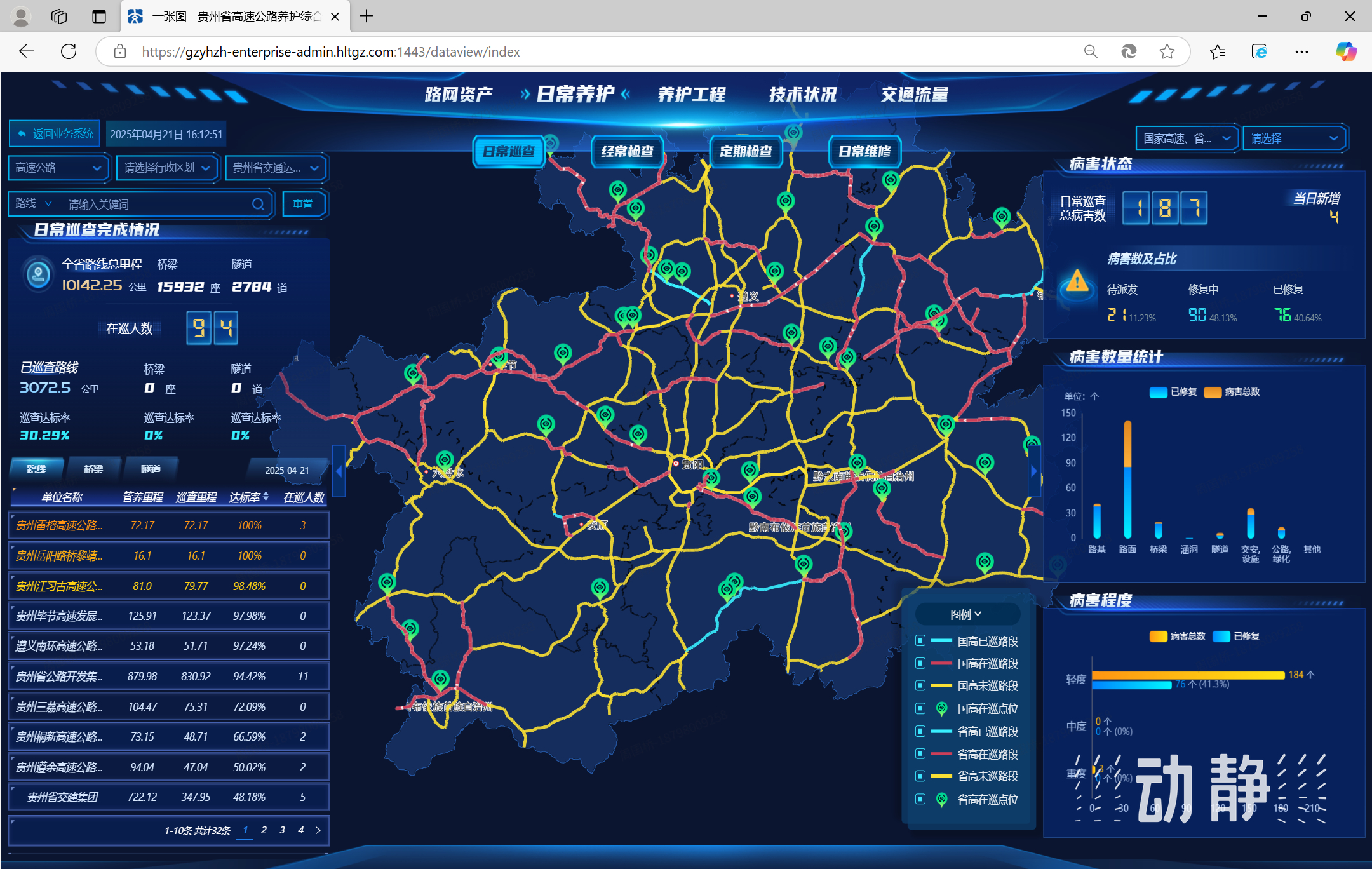
Task: Toggle 国高在巡点位 legend checkbox
Action: [920, 708]
